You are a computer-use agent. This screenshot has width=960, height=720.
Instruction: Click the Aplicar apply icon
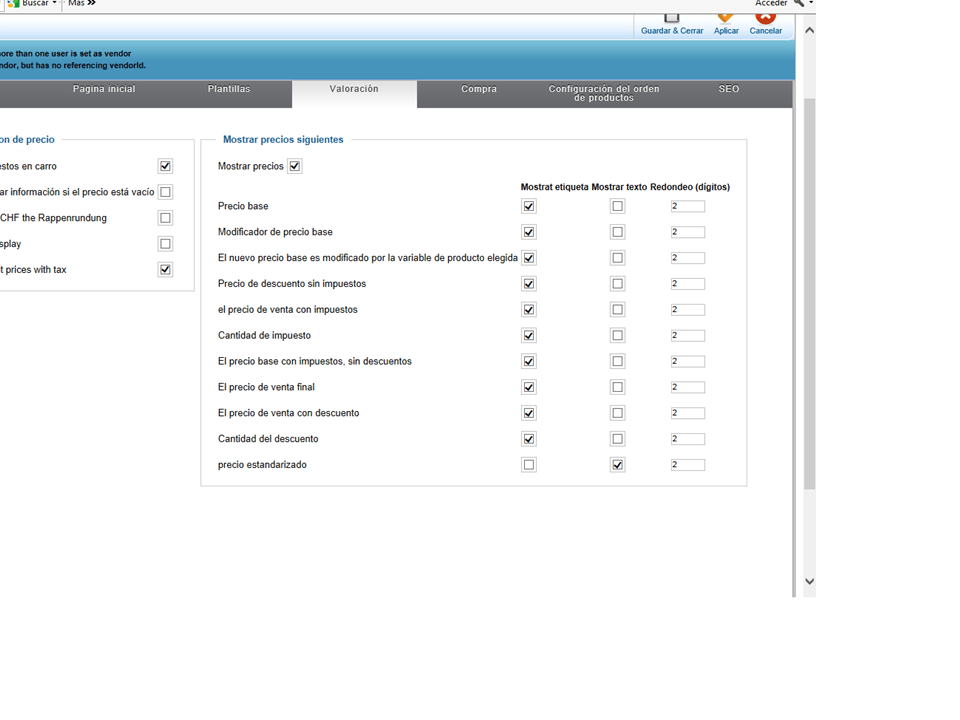[726, 18]
